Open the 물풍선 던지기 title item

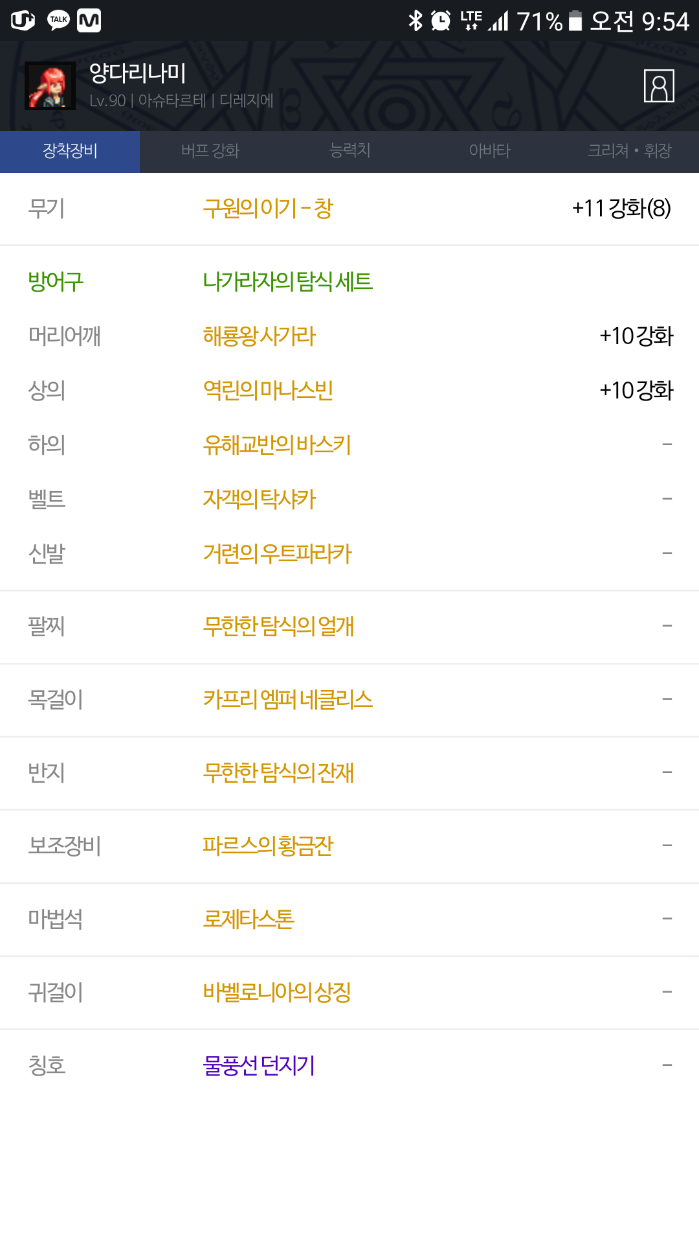(259, 1066)
